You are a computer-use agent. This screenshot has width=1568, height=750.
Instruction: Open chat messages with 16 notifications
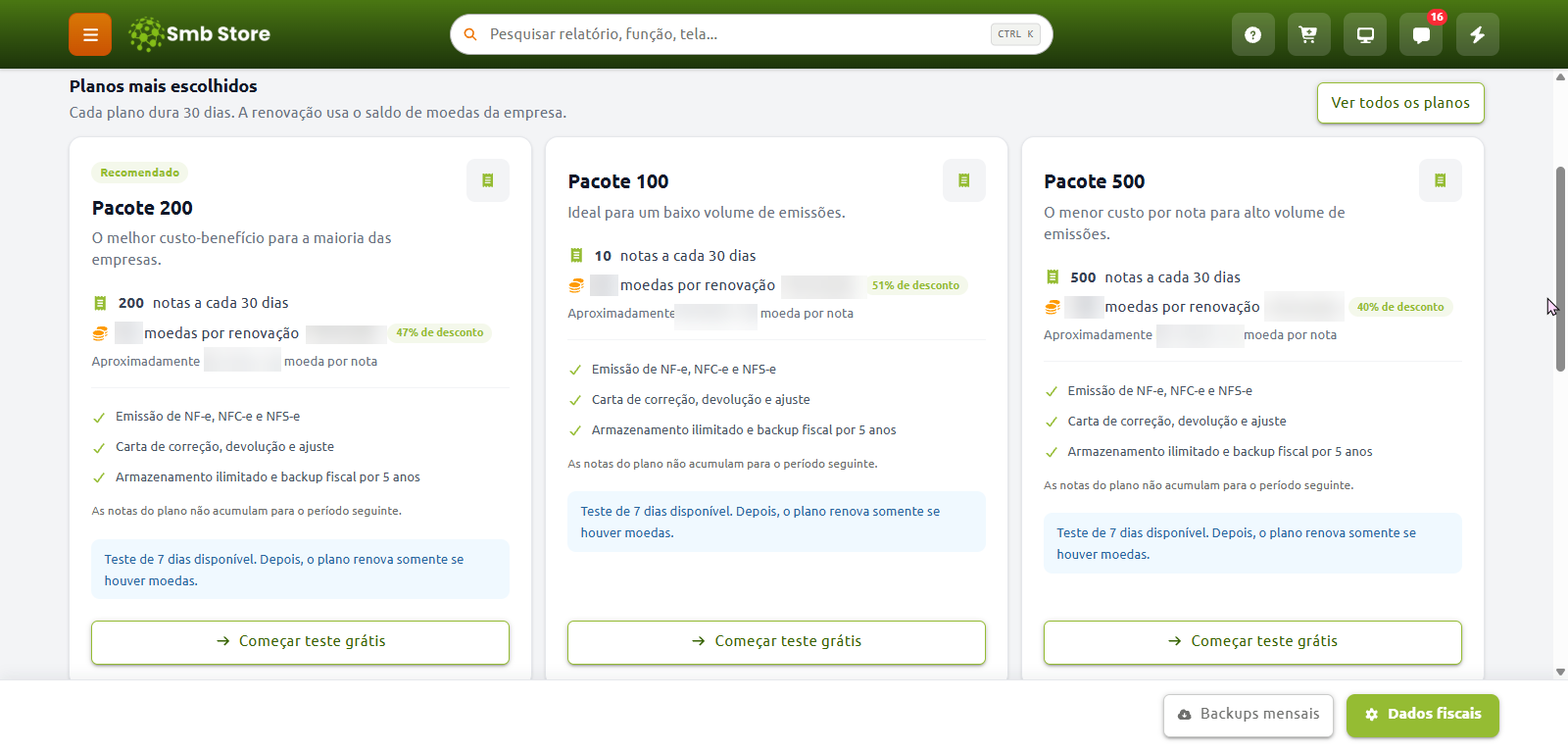pyautogui.click(x=1421, y=35)
